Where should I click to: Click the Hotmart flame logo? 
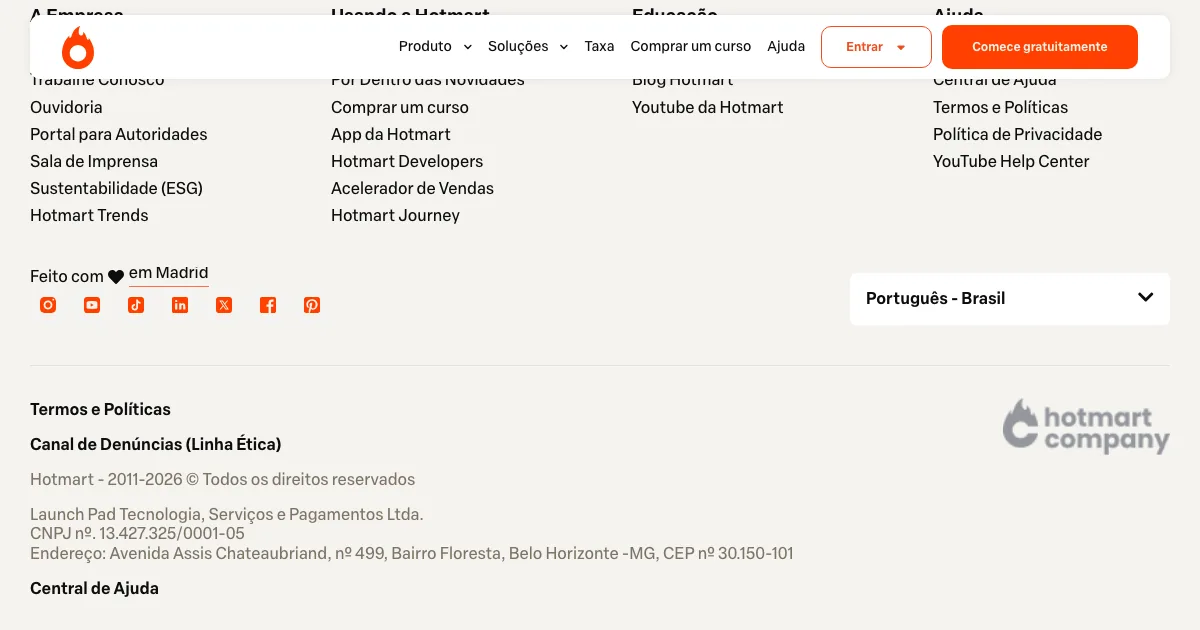77,47
